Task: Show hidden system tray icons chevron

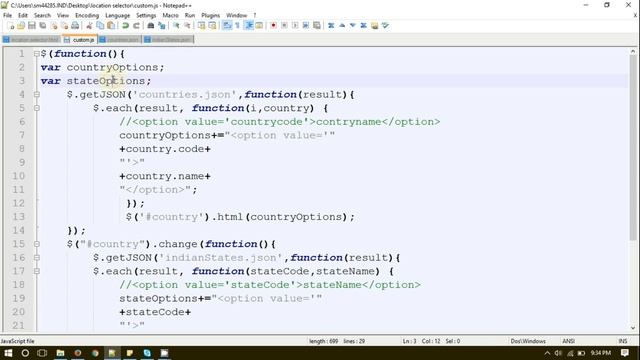Action: point(547,353)
